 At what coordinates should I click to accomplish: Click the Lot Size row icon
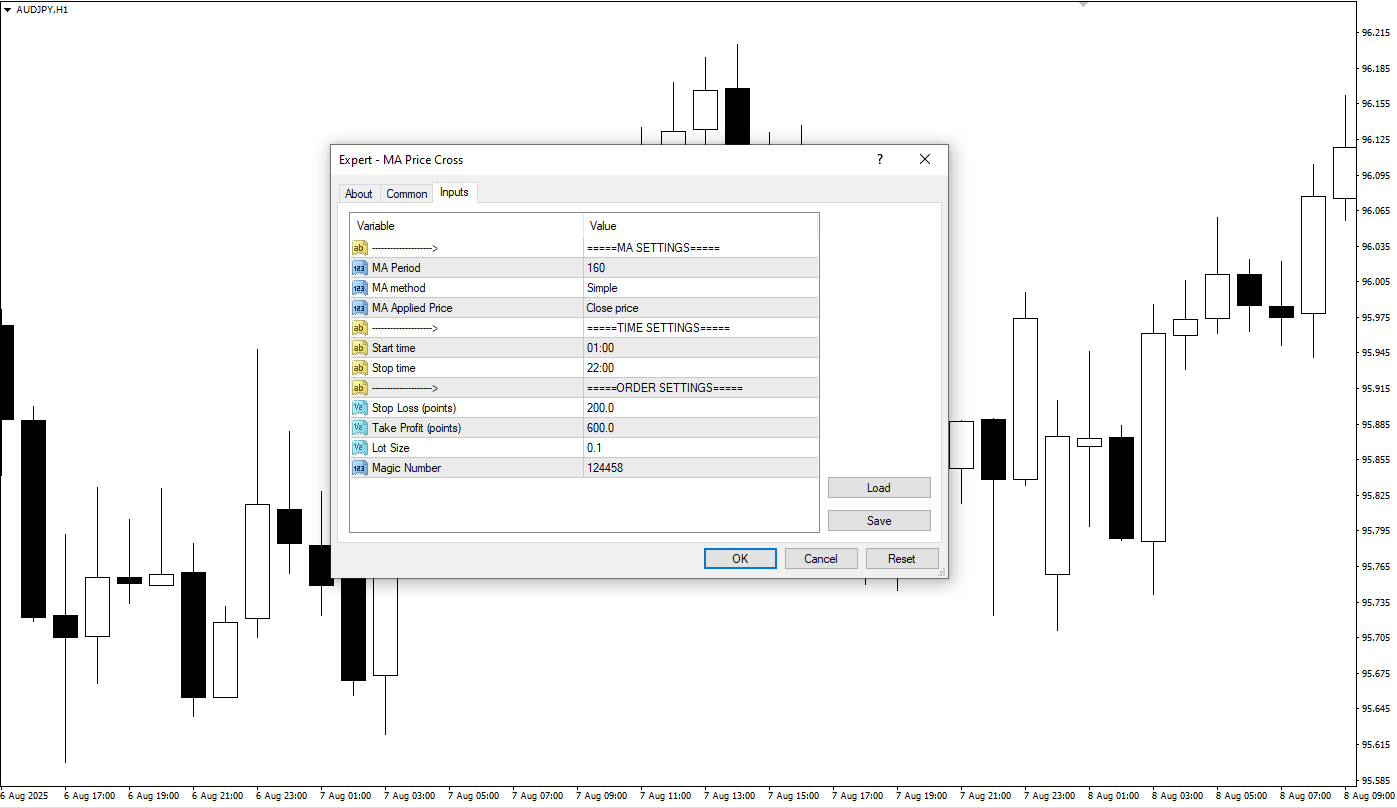(x=360, y=448)
